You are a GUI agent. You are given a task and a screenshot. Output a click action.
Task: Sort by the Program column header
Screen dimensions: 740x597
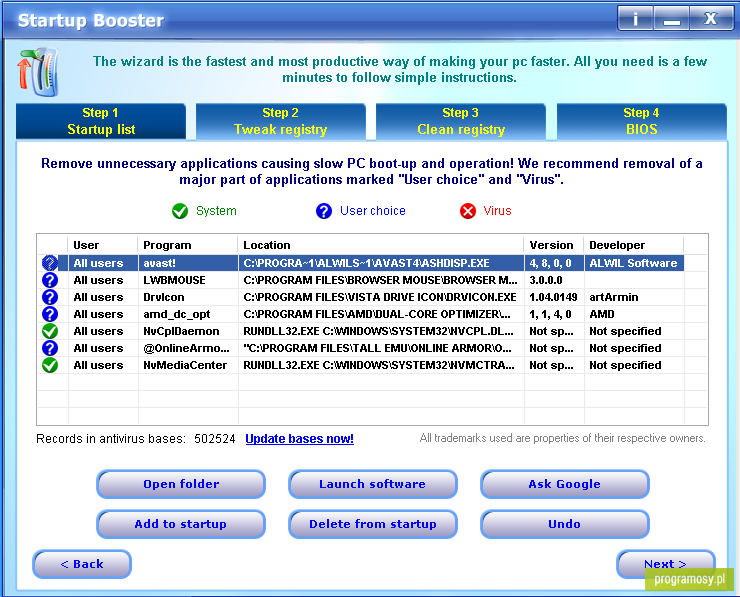click(x=188, y=245)
